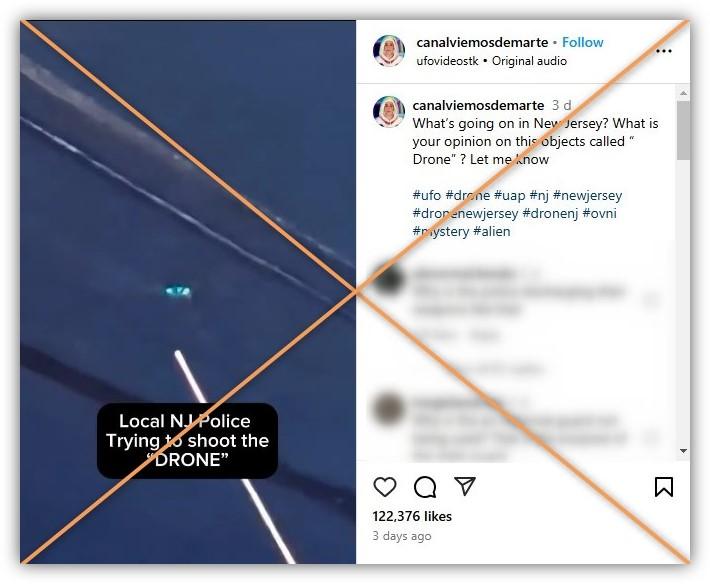The height and width of the screenshot is (584, 710).
Task: Open the #ufo hashtag
Action: [427, 195]
